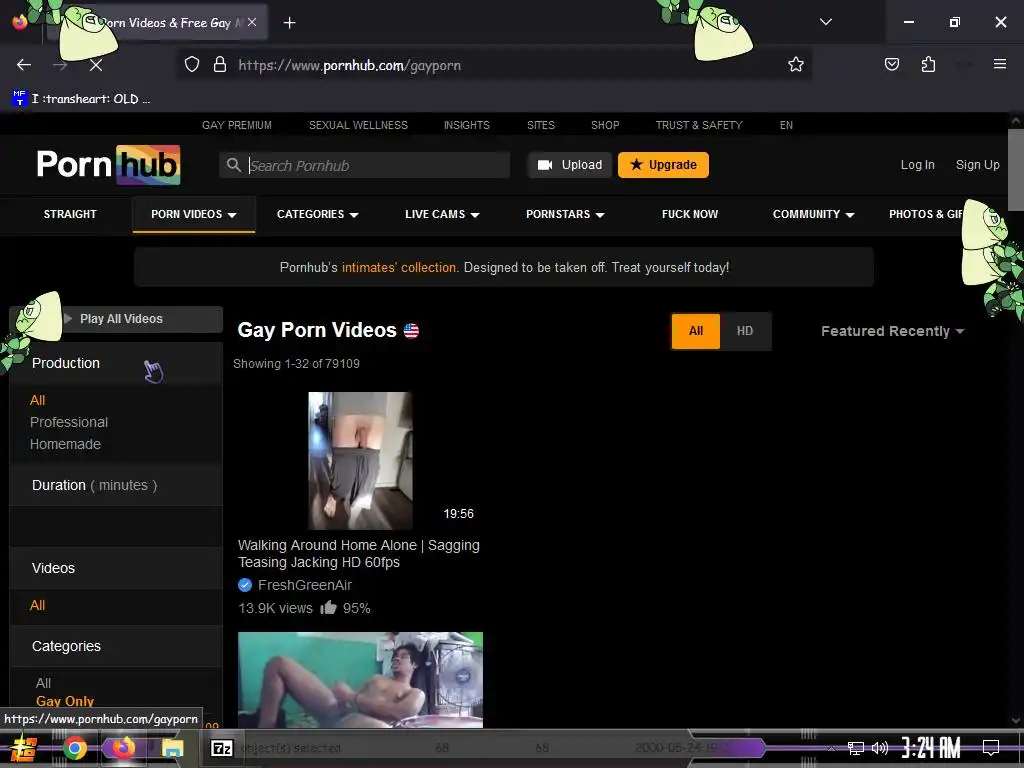The image size is (1024, 768).
Task: Click the taskbar clock showing 3:24 AM
Action: point(931,748)
